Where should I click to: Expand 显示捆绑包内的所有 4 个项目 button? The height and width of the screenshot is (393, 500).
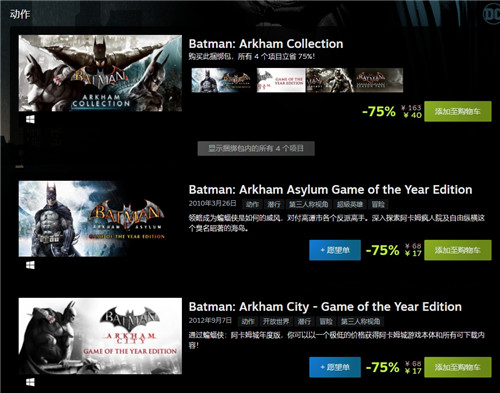pyautogui.click(x=256, y=148)
